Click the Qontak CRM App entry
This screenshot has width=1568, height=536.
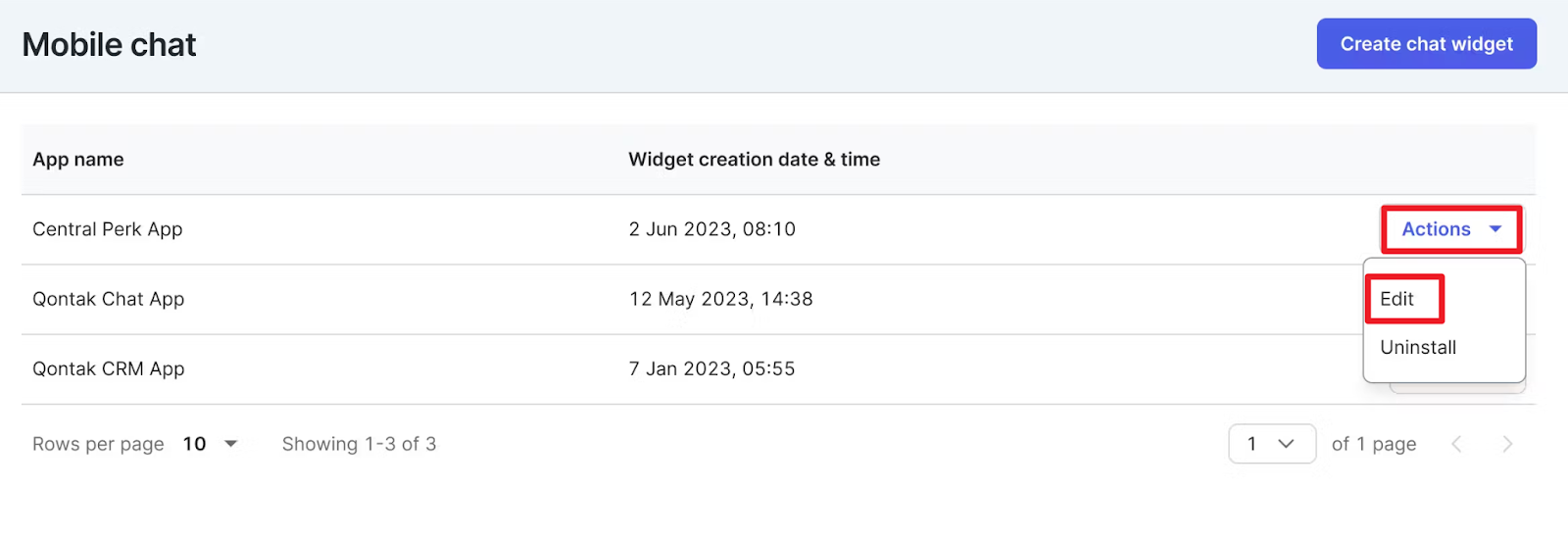point(109,368)
